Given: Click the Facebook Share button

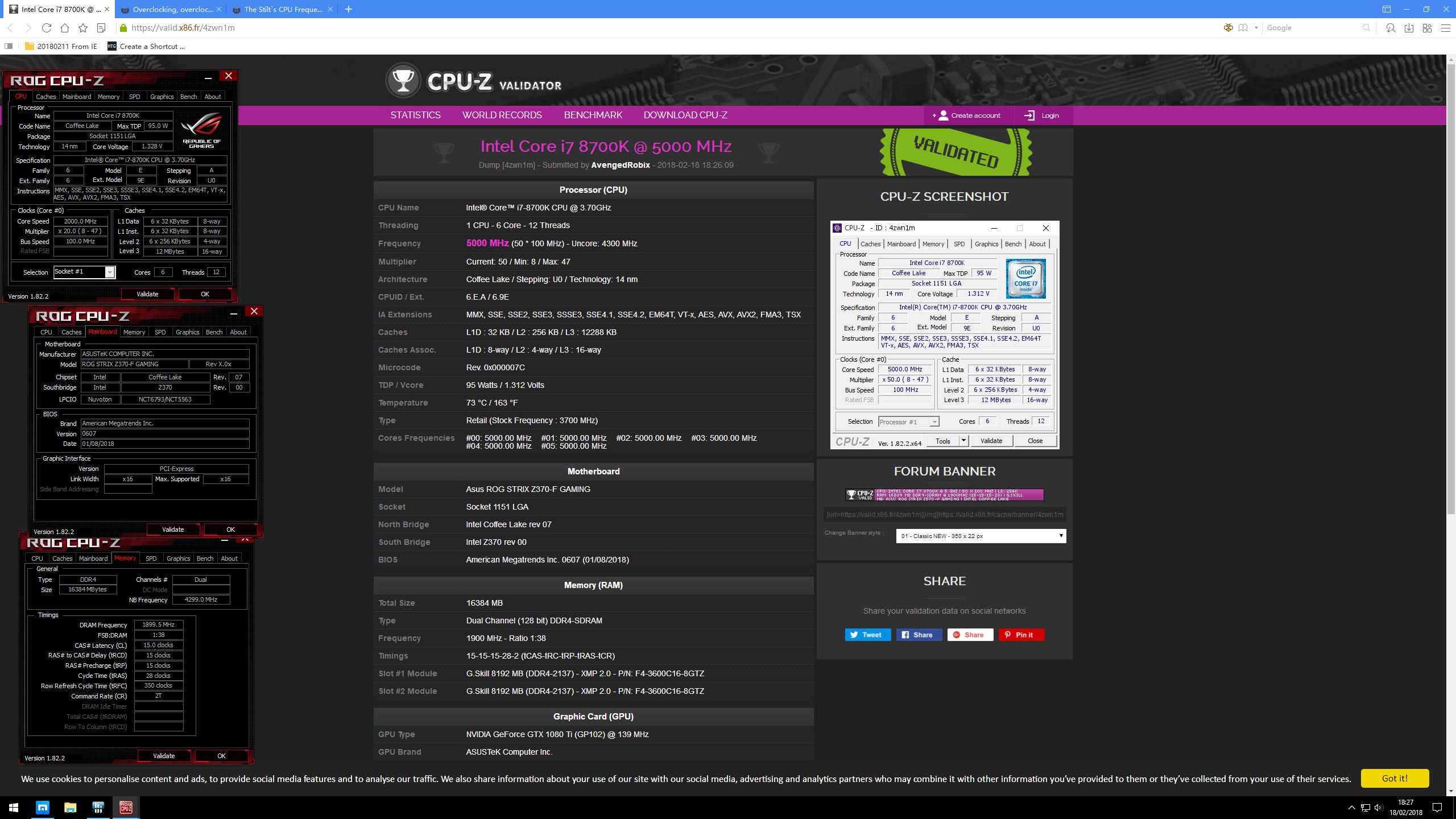Looking at the screenshot, I should [919, 635].
